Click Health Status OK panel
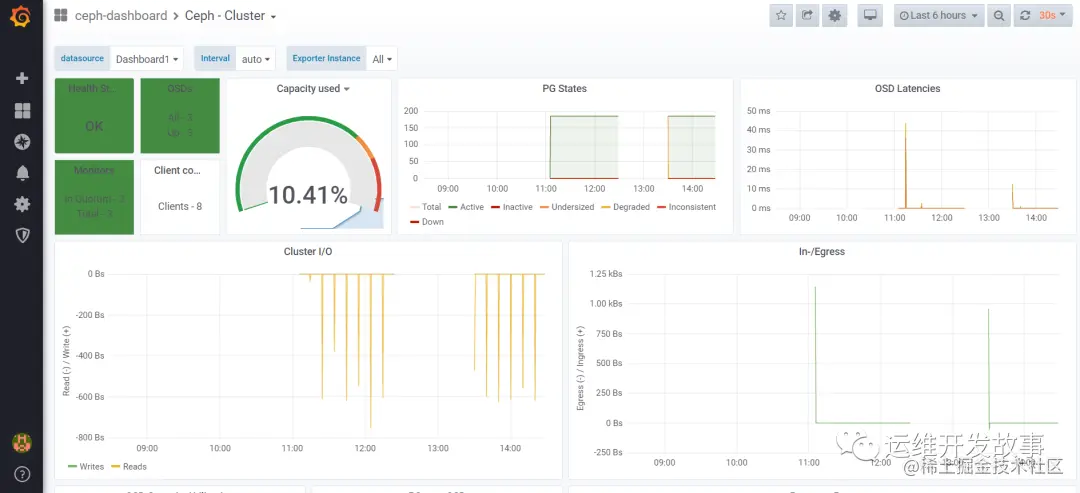 [94, 116]
